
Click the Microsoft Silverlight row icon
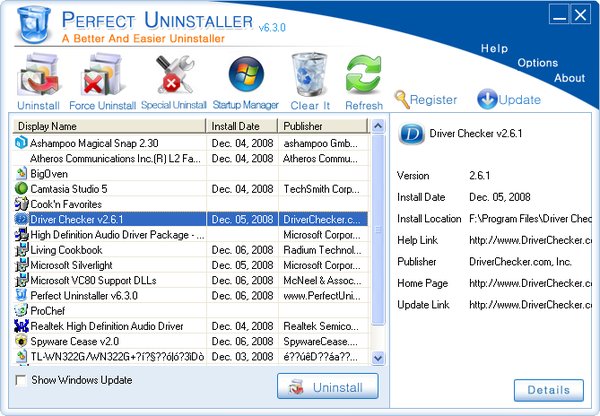pyautogui.click(x=21, y=265)
